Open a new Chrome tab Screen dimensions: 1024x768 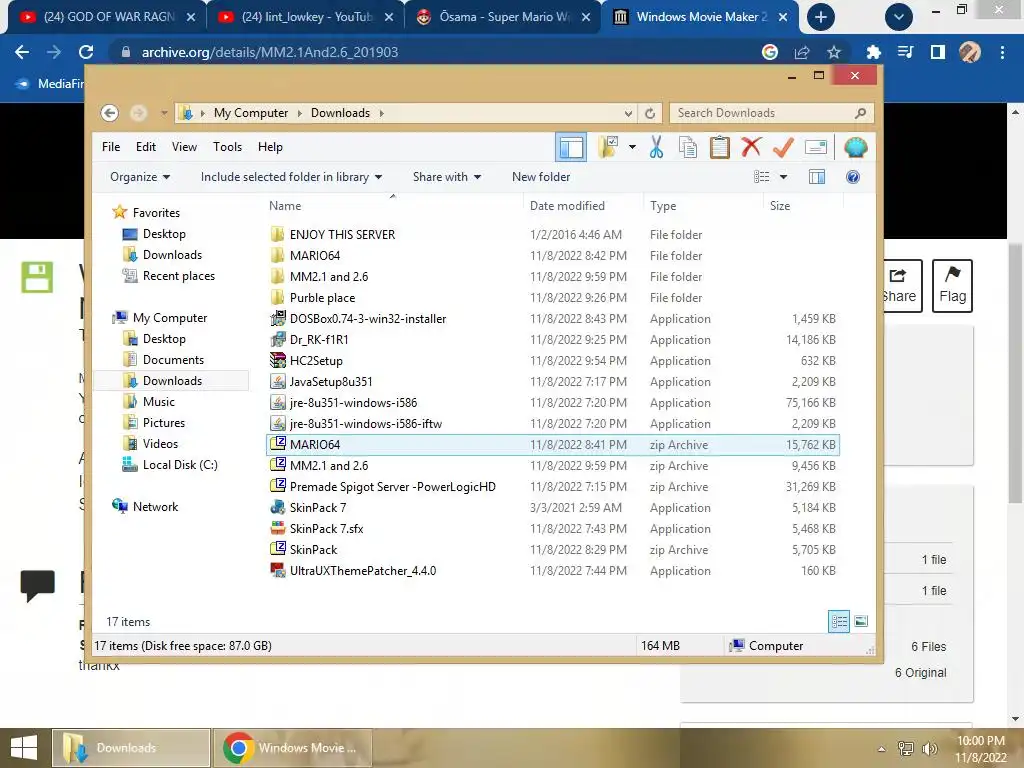pyautogui.click(x=820, y=17)
